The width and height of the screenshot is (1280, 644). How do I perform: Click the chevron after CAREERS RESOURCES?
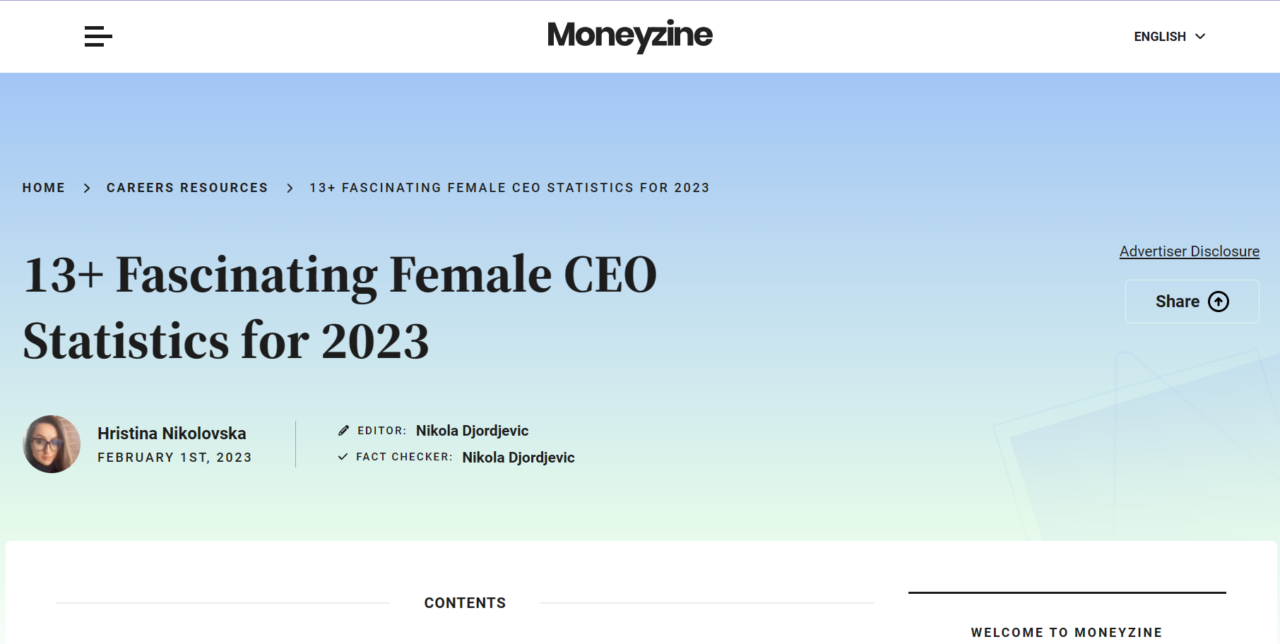click(289, 188)
